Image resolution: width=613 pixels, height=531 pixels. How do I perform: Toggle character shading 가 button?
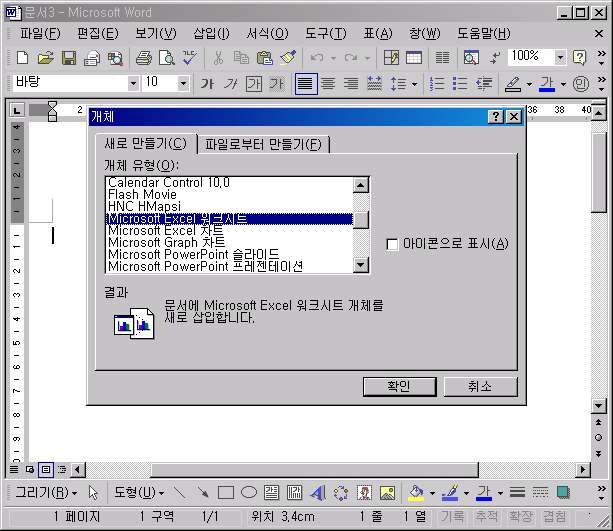(277, 83)
